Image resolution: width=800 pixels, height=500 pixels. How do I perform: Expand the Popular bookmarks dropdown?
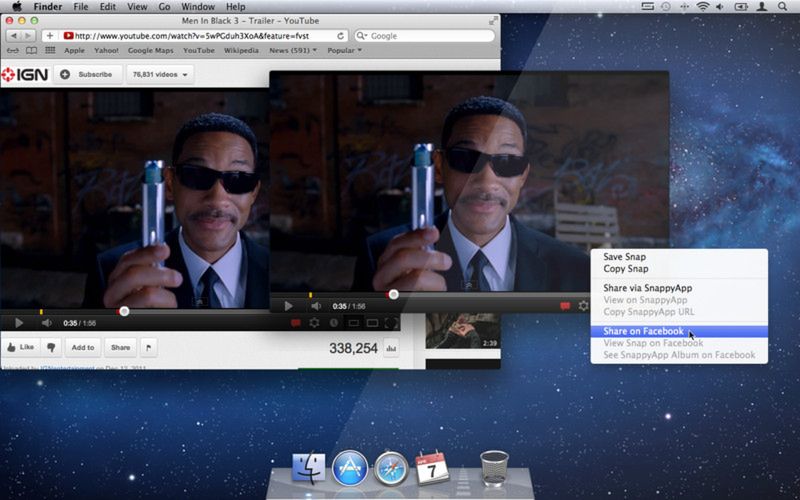point(347,50)
